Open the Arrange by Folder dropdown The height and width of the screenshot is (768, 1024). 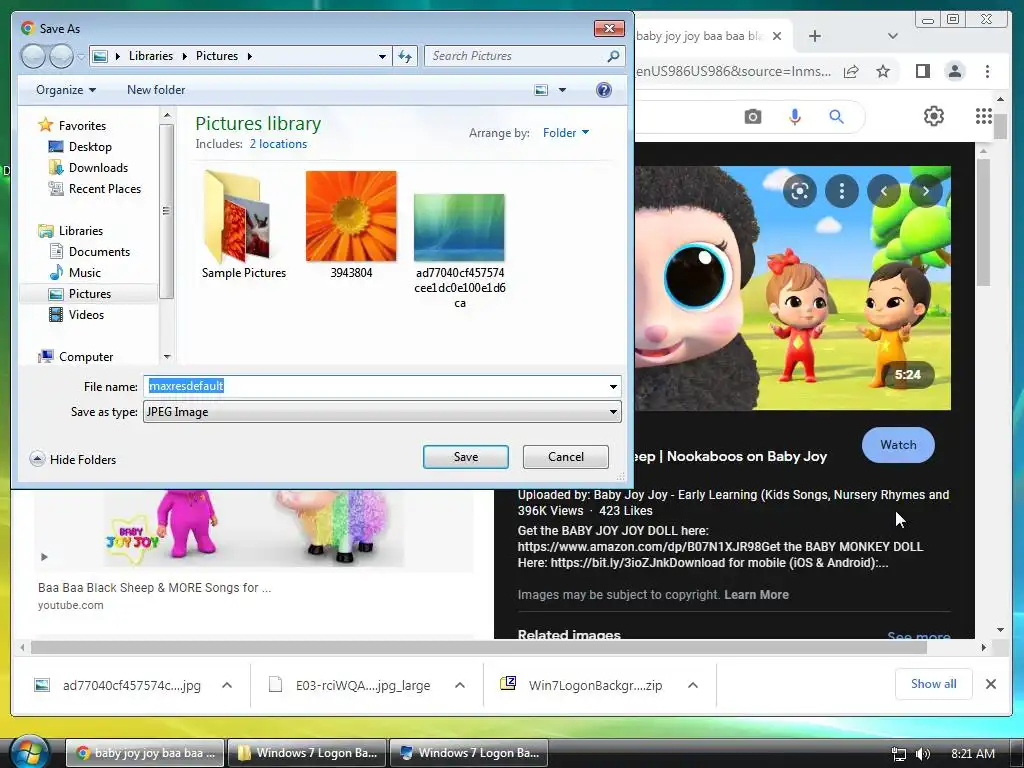click(566, 133)
